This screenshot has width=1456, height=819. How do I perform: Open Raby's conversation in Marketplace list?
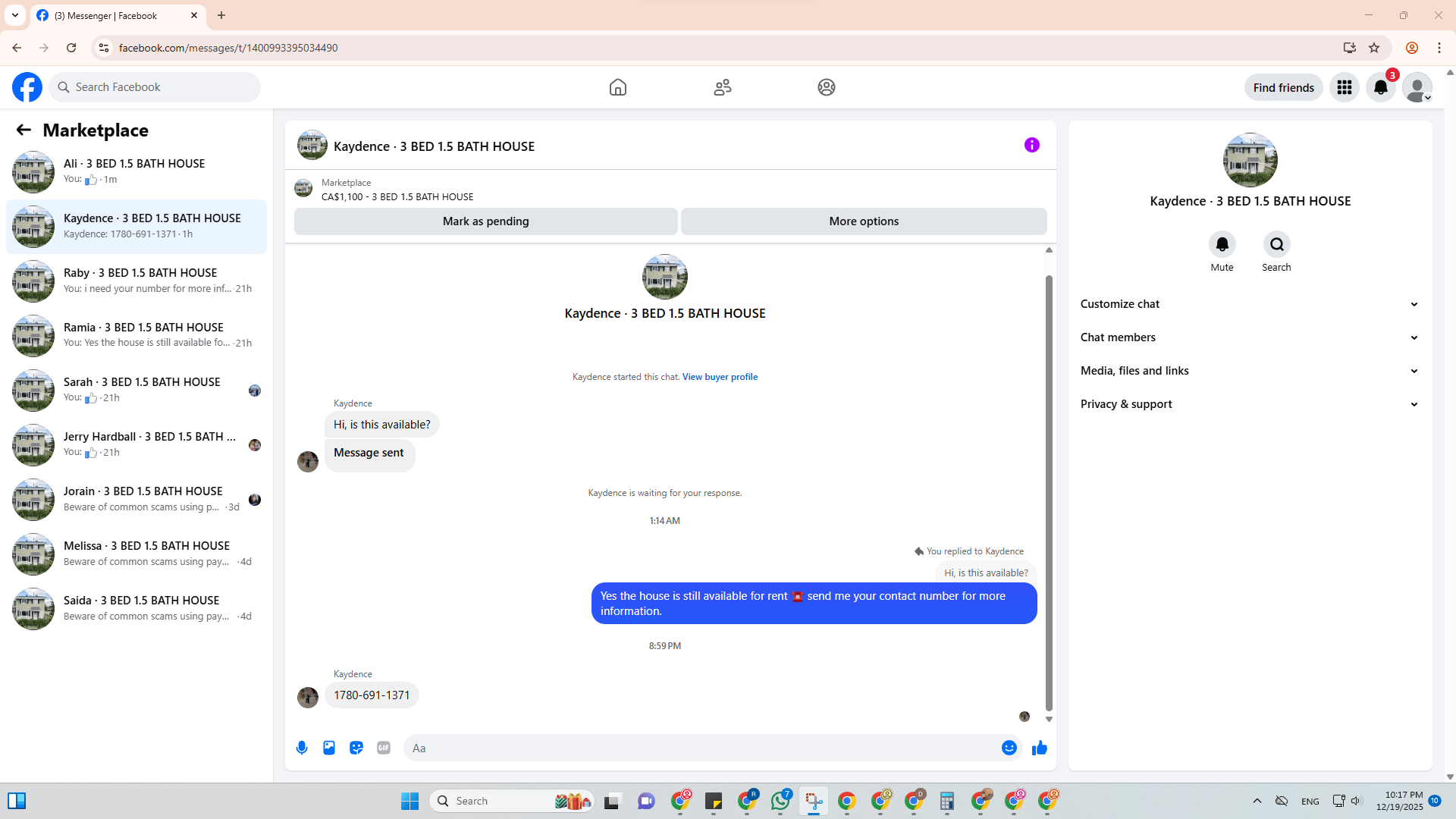click(x=136, y=281)
